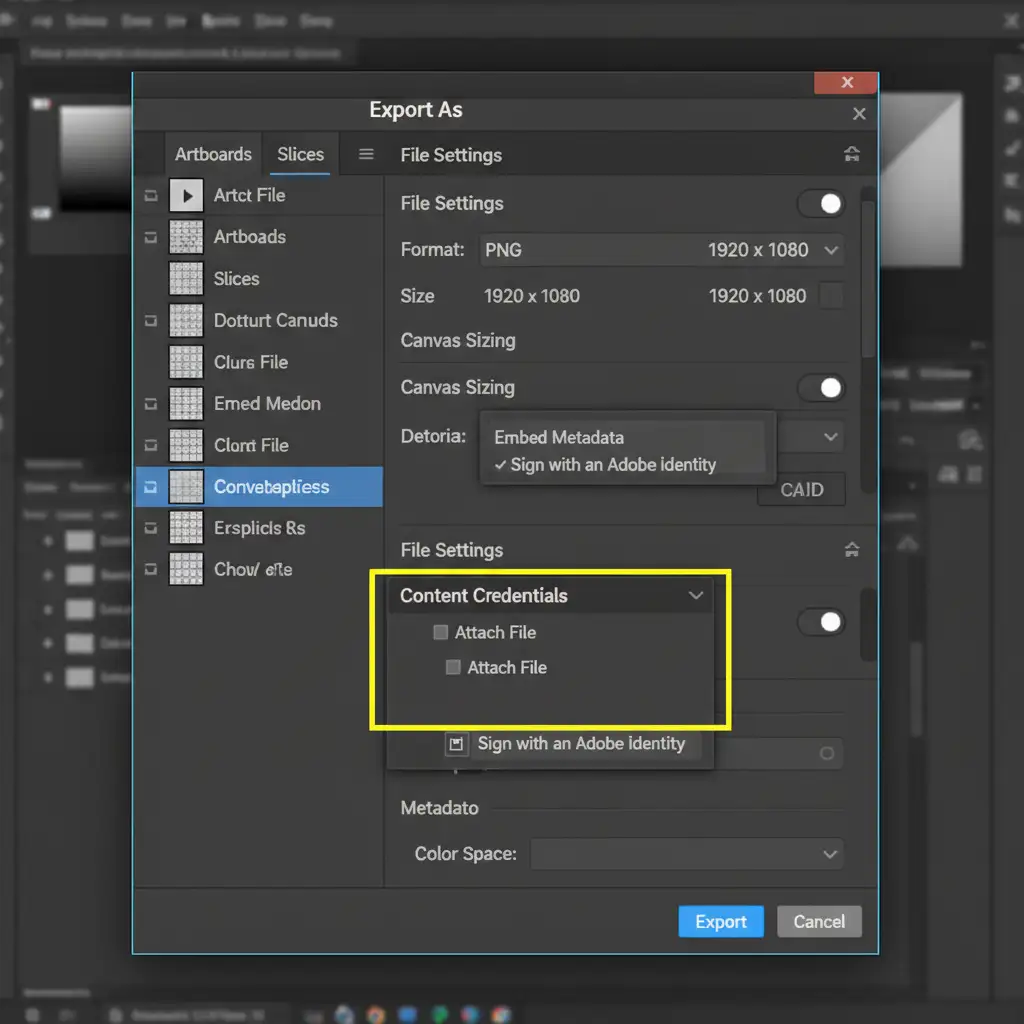The width and height of the screenshot is (1024, 1024).
Task: Click the play icon beside Artct File
Action: pos(187,195)
